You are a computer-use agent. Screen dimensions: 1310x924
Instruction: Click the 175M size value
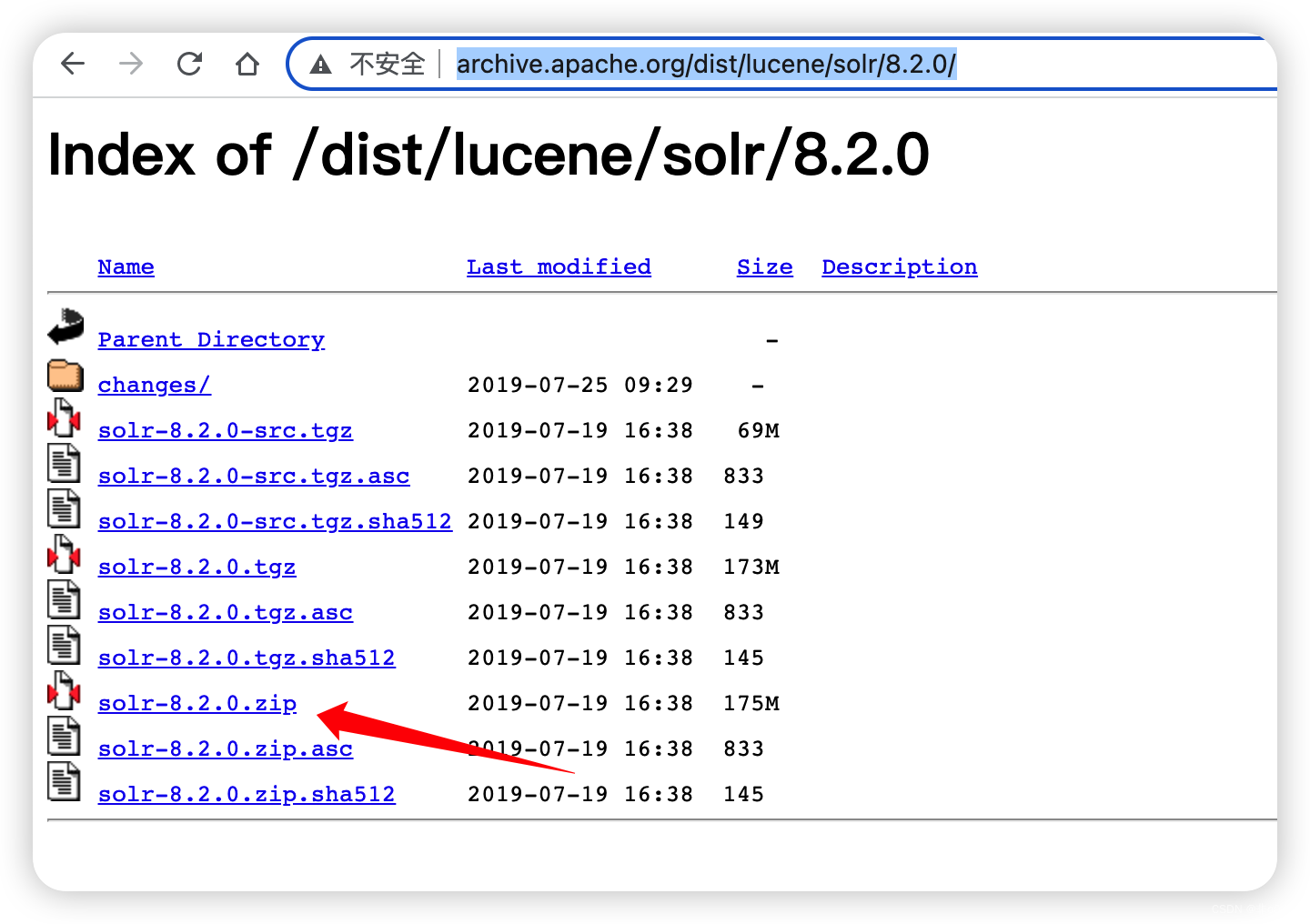coord(751,704)
